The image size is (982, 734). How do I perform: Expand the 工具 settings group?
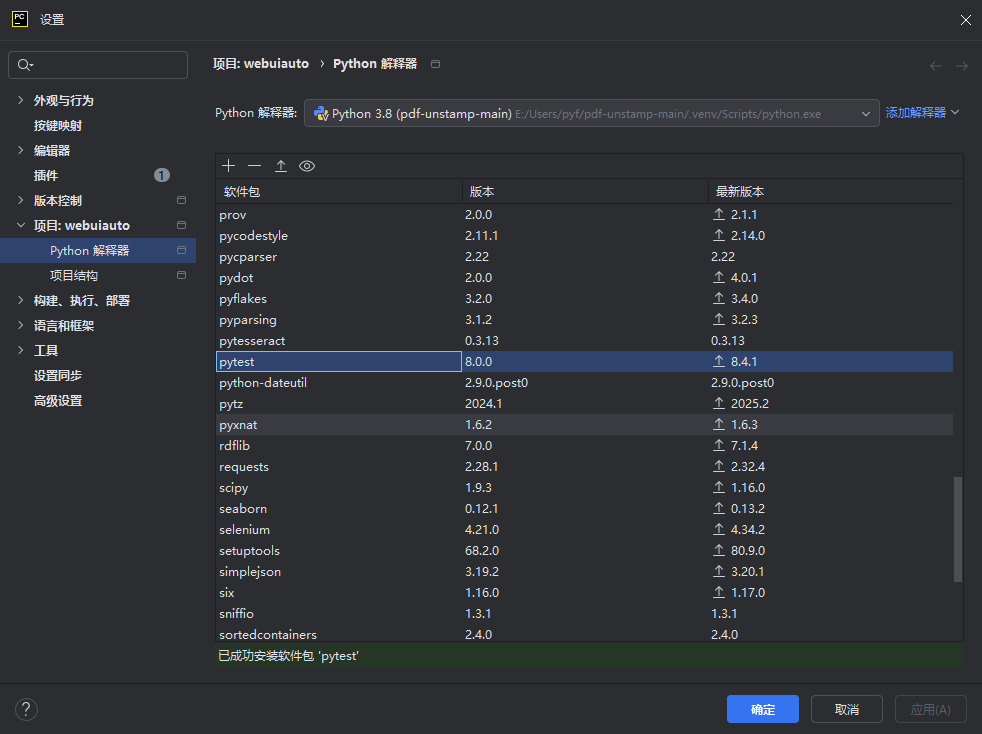pos(21,350)
